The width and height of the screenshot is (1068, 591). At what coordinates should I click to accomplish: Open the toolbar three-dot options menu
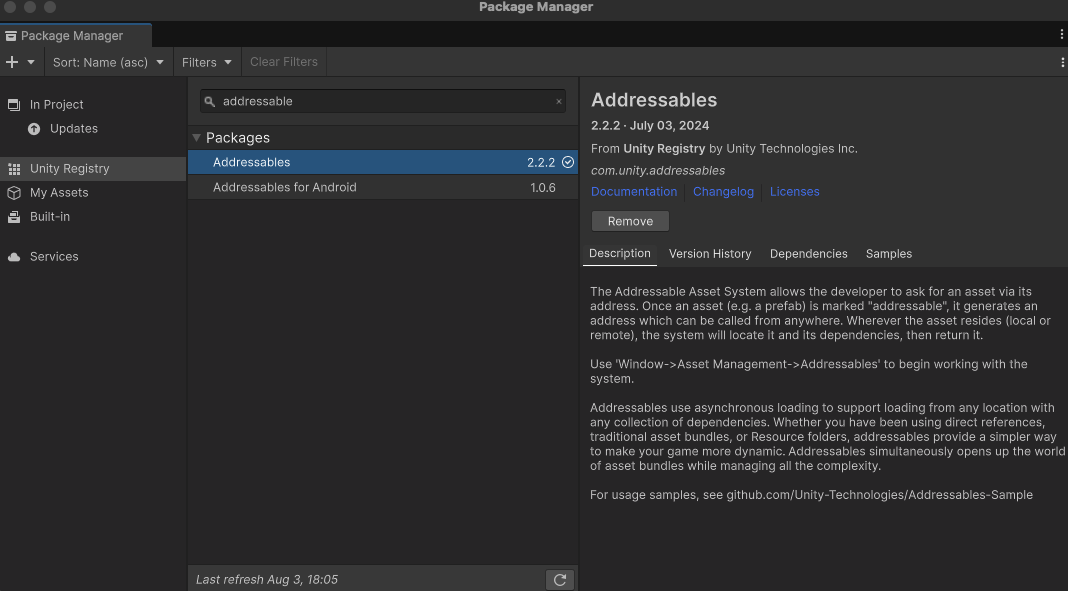(1062, 62)
